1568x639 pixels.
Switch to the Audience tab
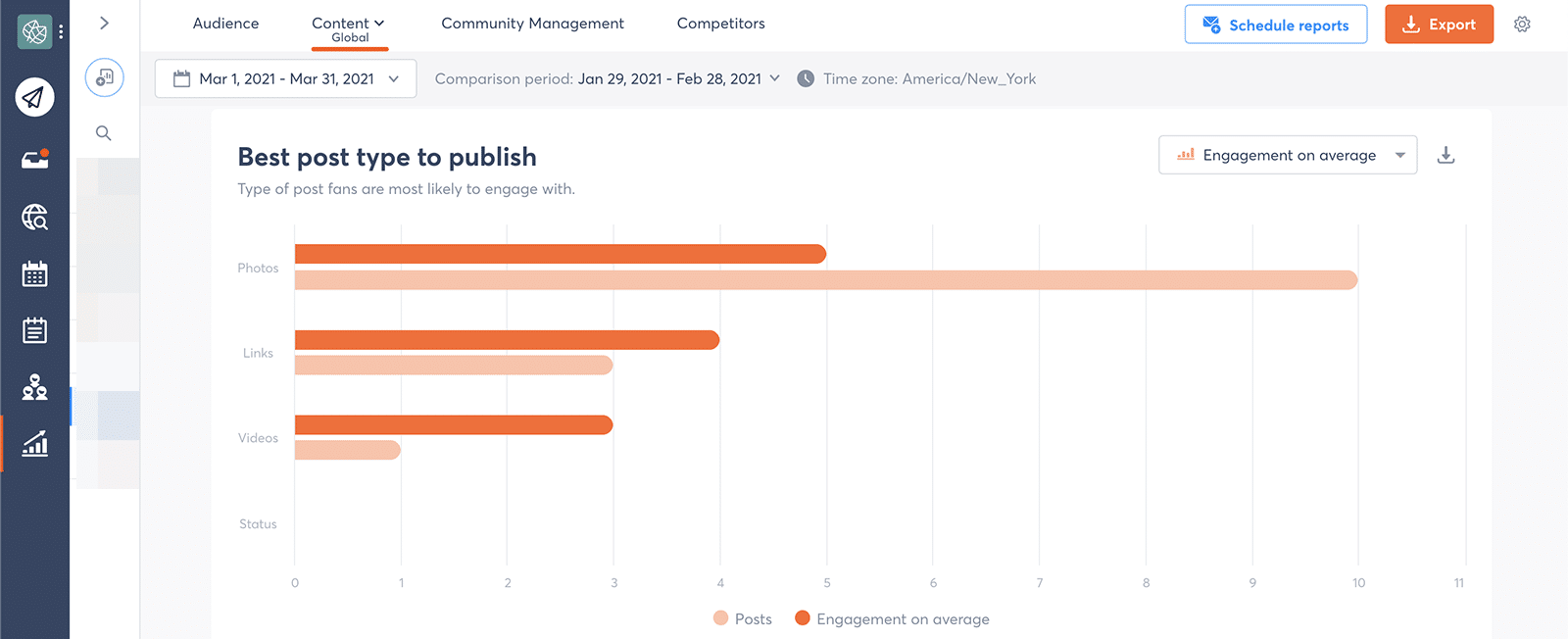coord(225,24)
